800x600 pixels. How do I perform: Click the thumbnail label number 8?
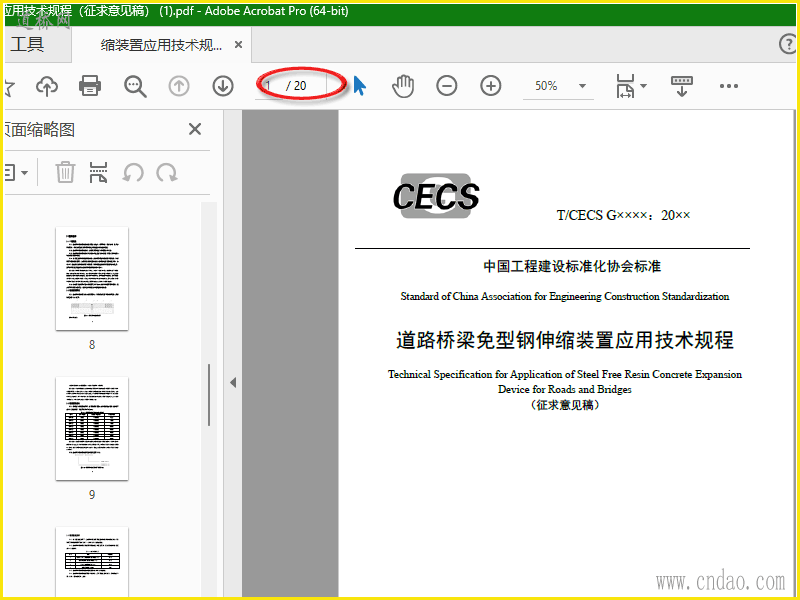point(92,345)
